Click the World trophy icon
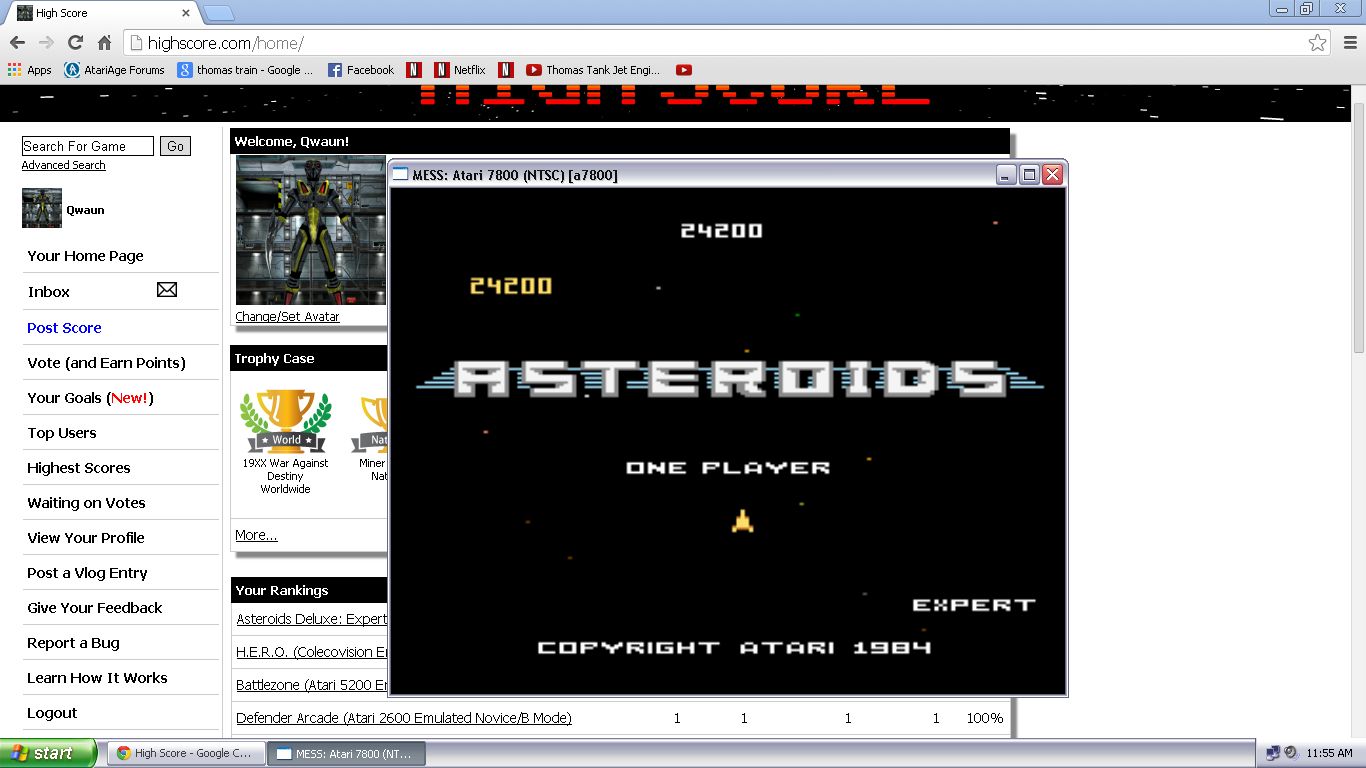This screenshot has height=768, width=1366. tap(286, 421)
